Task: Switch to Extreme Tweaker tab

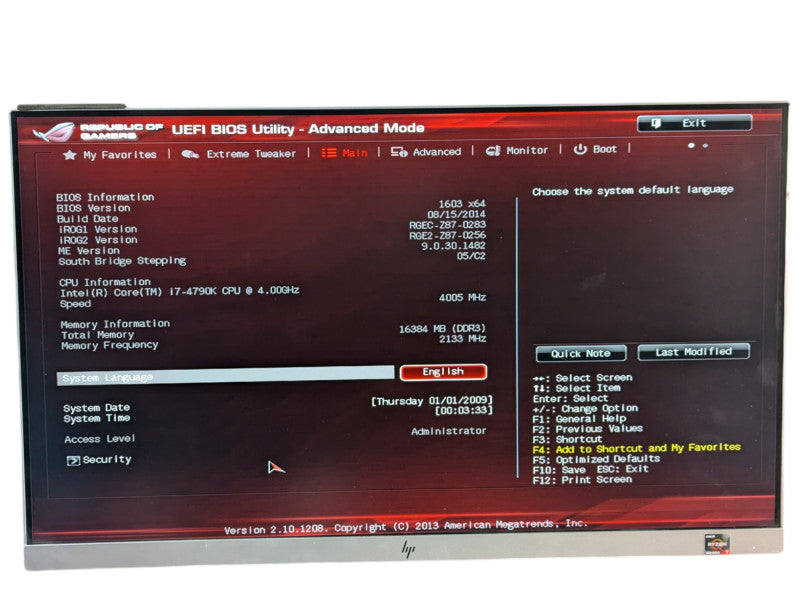Action: (x=239, y=154)
